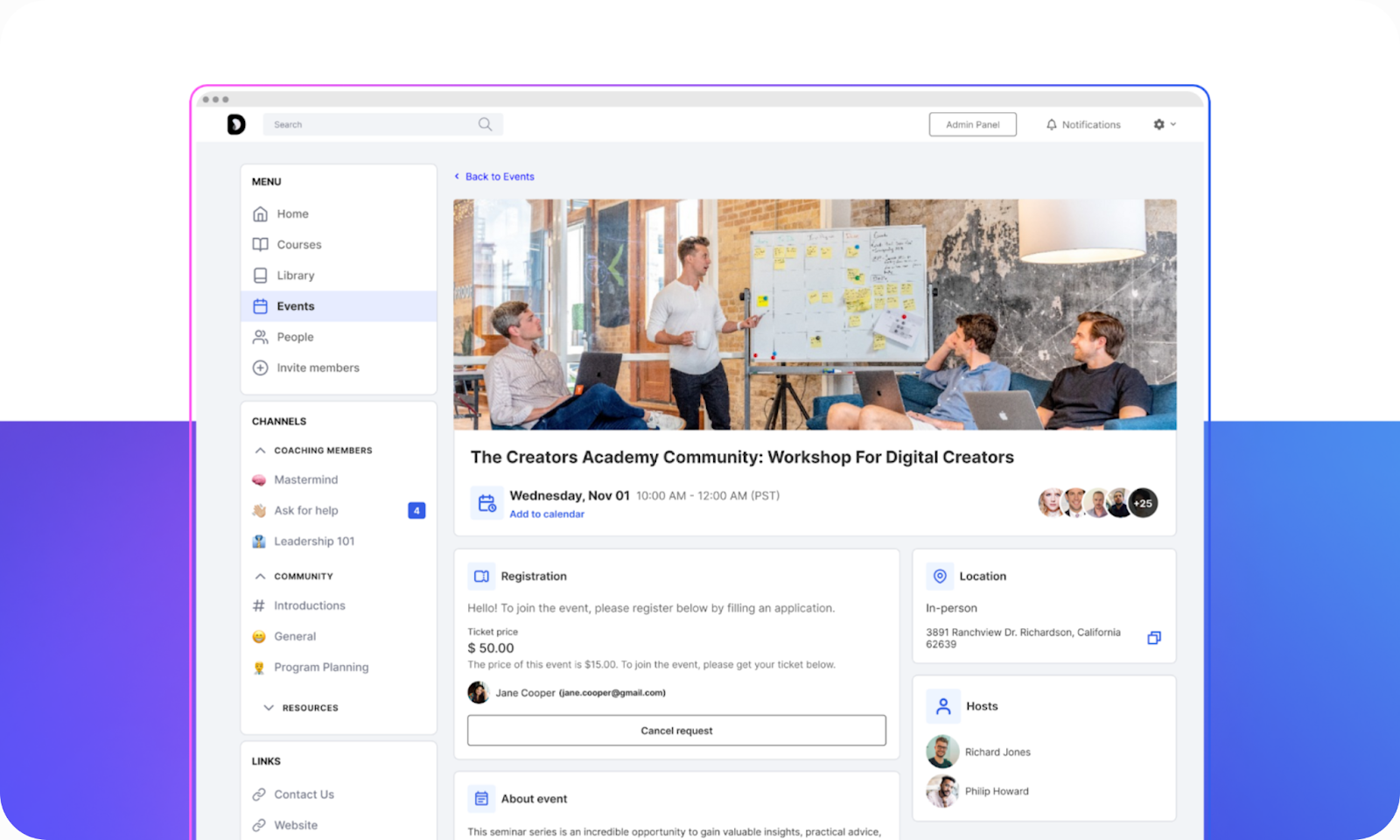Click the People icon in menu

pyautogui.click(x=260, y=337)
